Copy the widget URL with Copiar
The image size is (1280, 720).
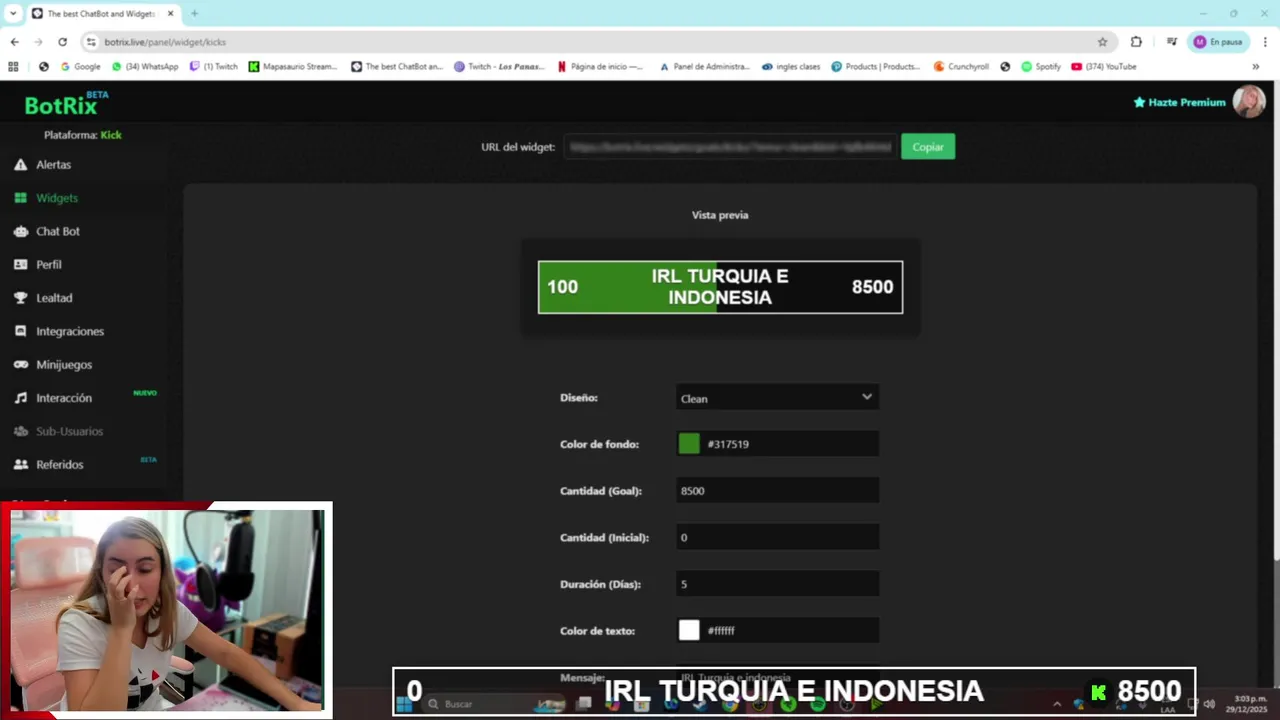927,147
